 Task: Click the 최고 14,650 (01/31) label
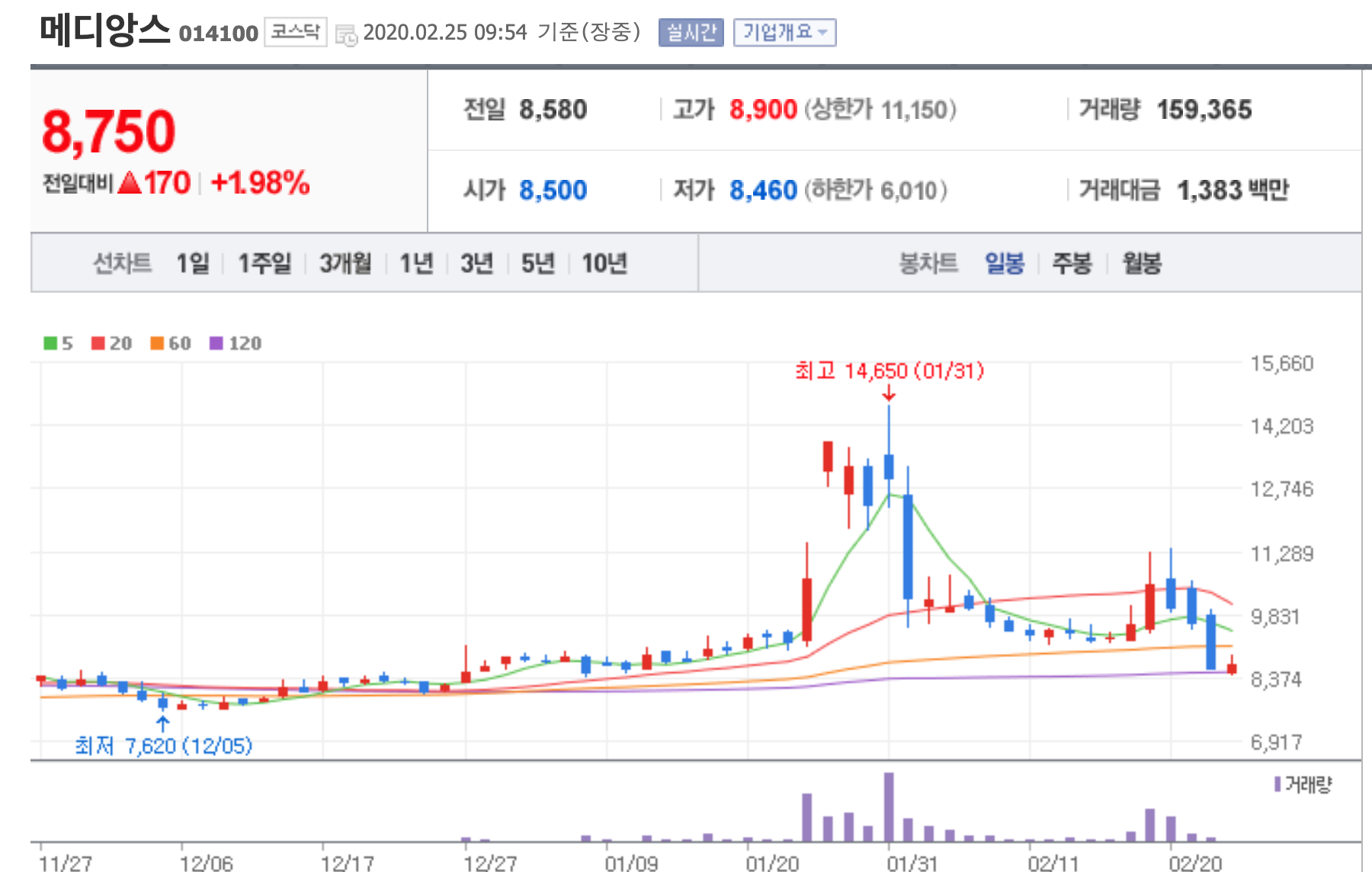click(x=890, y=371)
